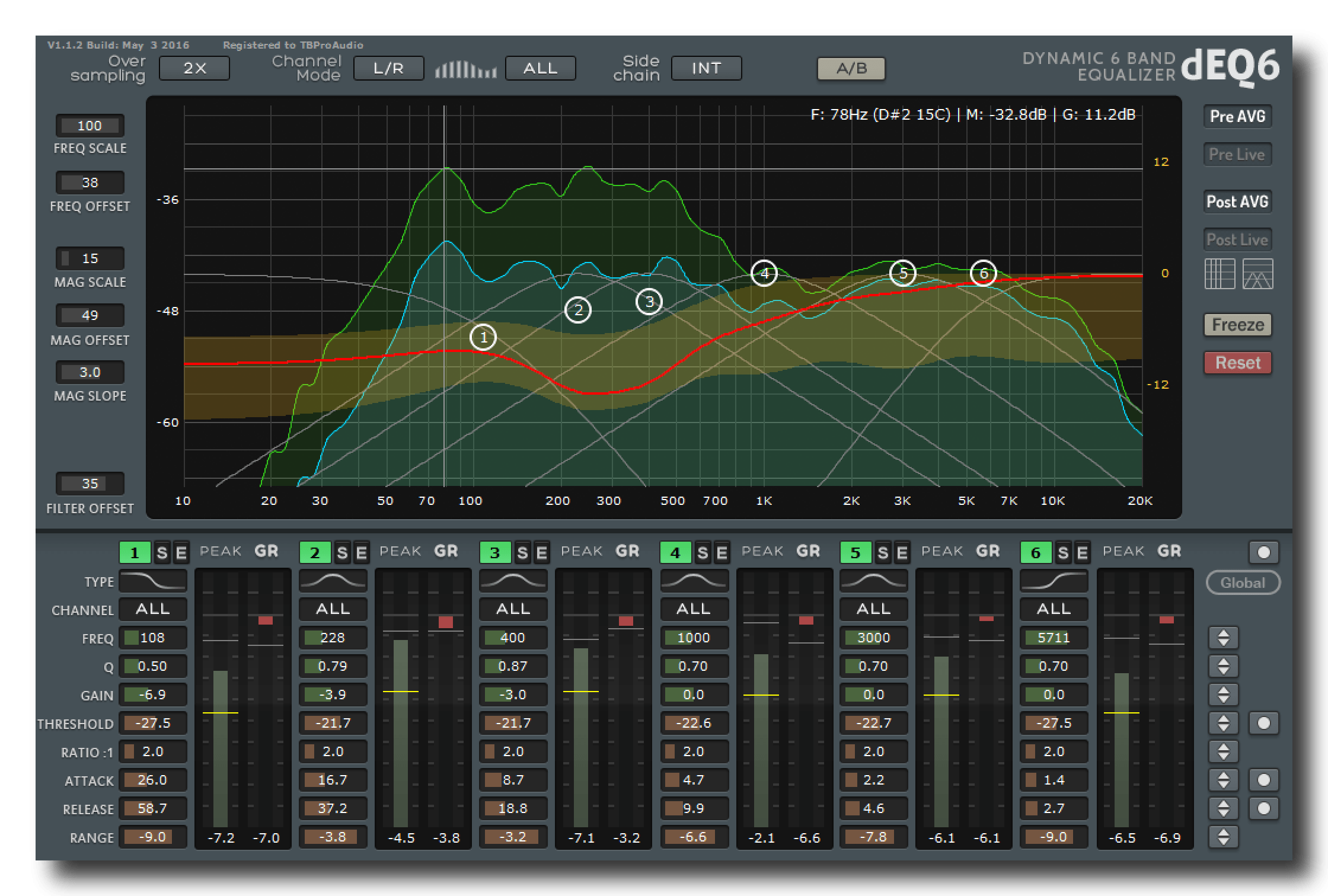
Task: Toggle the filter curves display icon
Action: 1257,274
